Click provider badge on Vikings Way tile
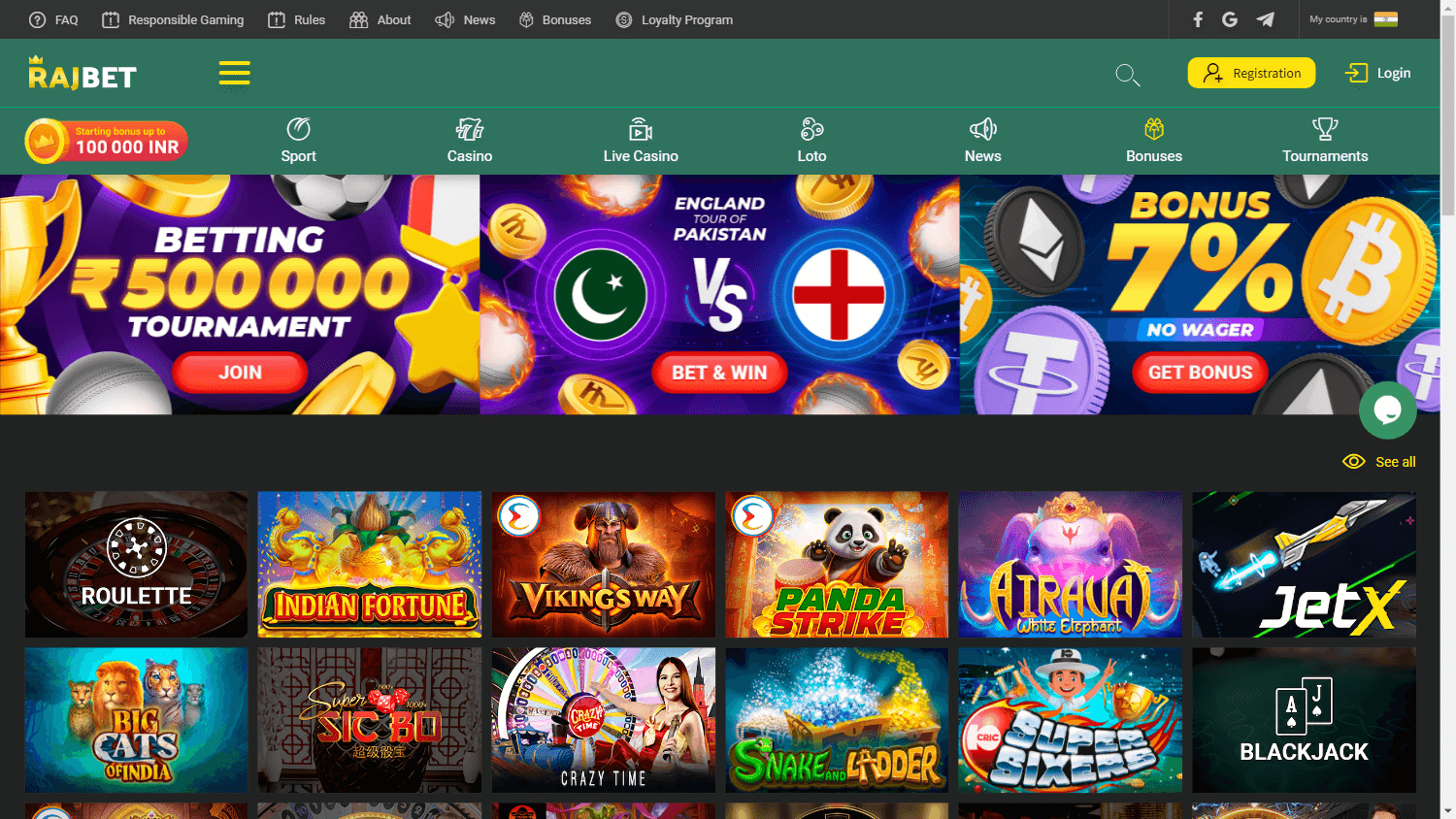The image size is (1456, 819). click(518, 516)
